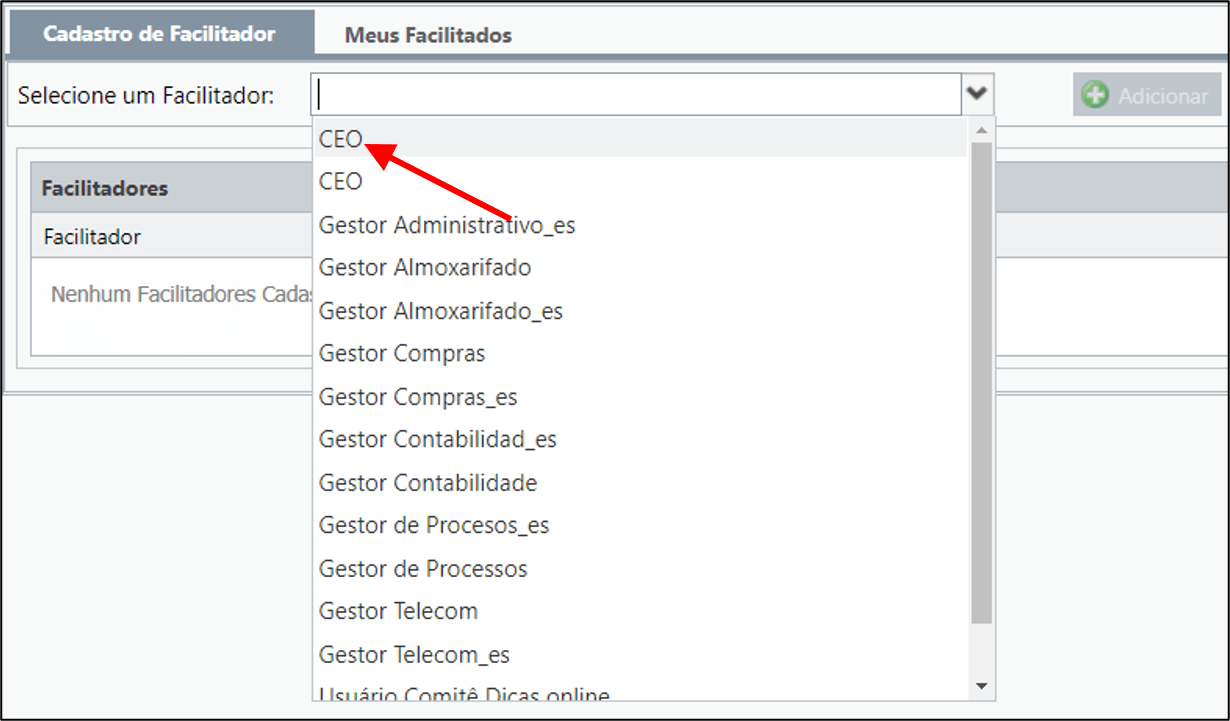The width and height of the screenshot is (1230, 721).
Task: Pick the Gestor Compras_es item
Action: pyautogui.click(x=640, y=397)
